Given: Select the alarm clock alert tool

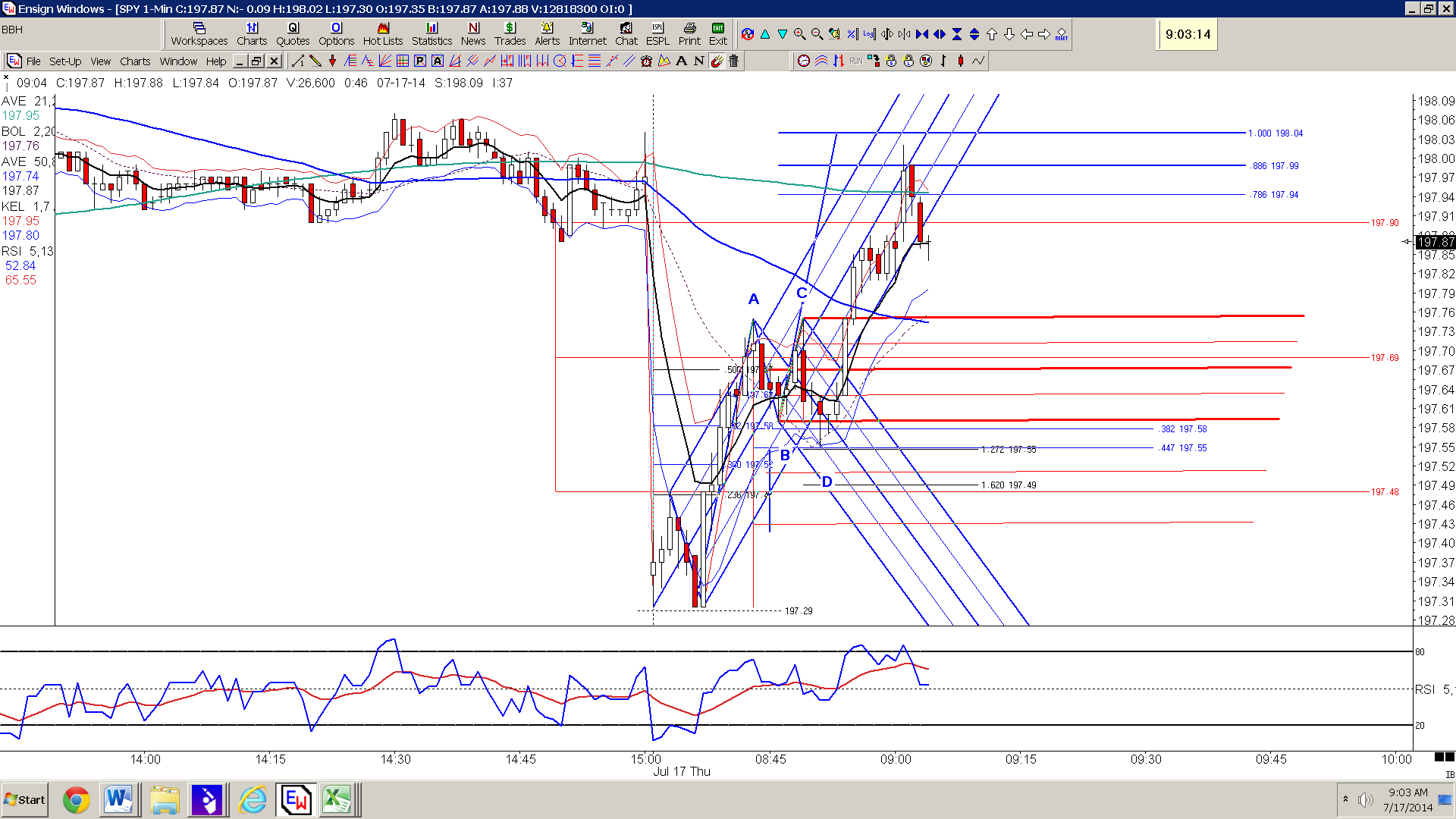Looking at the screenshot, I should 646,61.
